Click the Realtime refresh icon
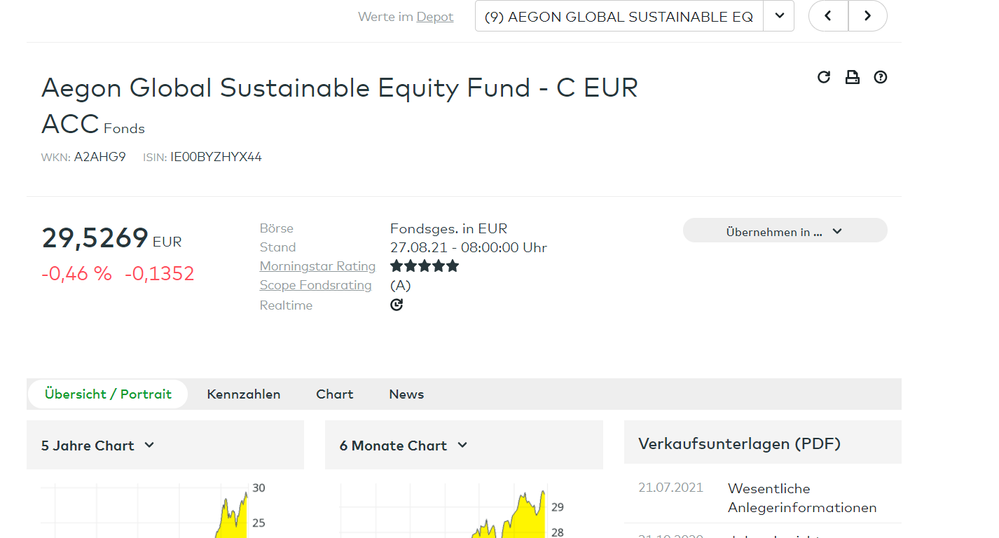999x538 pixels. pyautogui.click(x=397, y=305)
